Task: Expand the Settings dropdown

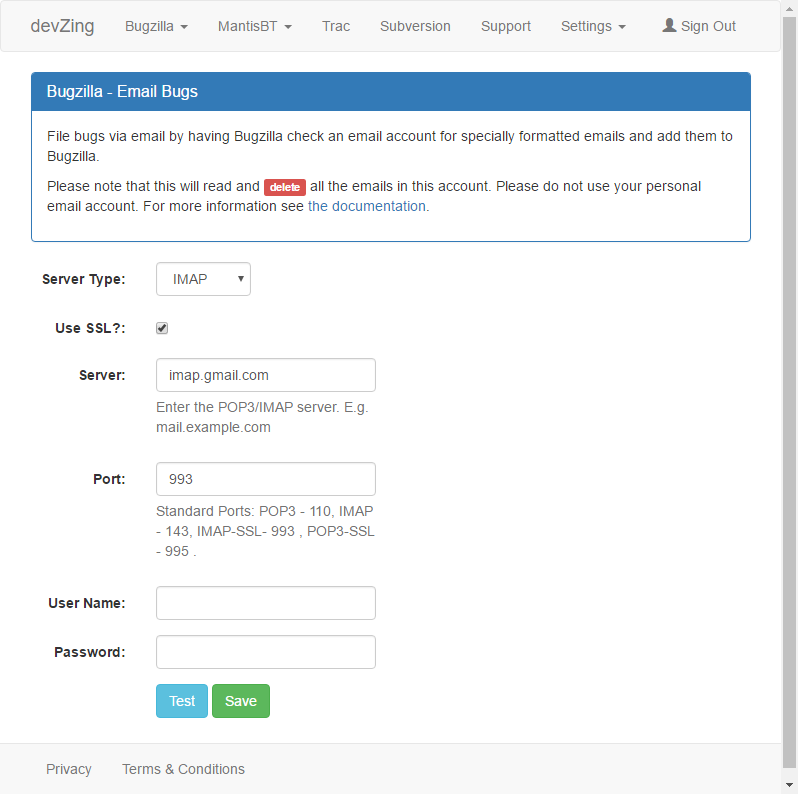Action: click(x=593, y=26)
